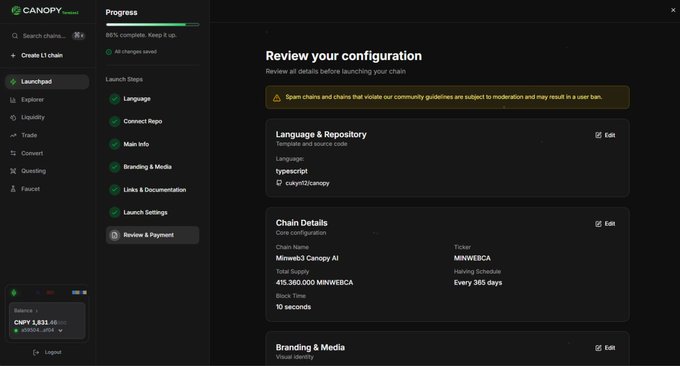The width and height of the screenshot is (680, 366).
Task: Click the Convert arrows icon
Action: 13,154
